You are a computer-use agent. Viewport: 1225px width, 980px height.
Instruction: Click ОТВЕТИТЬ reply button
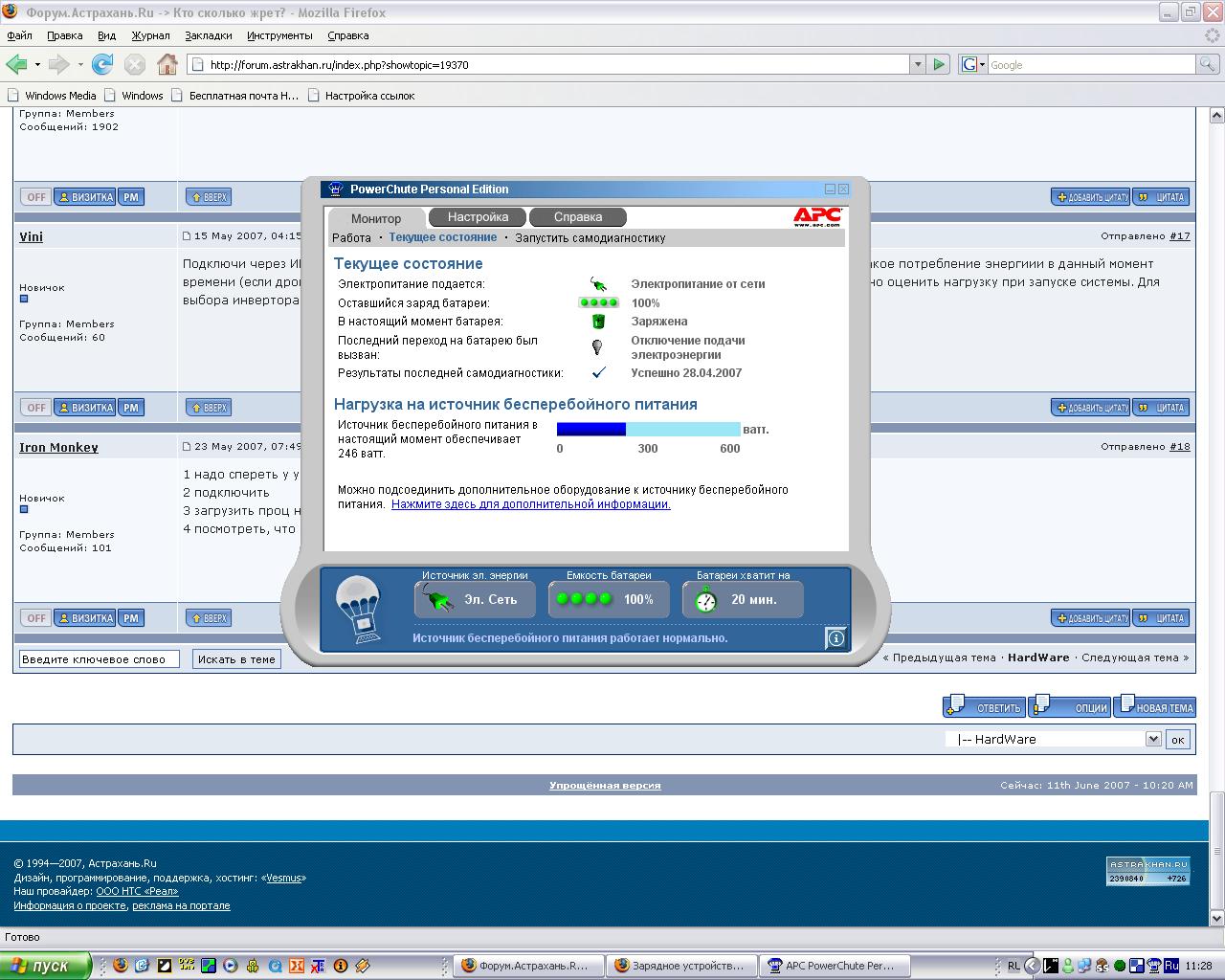984,706
